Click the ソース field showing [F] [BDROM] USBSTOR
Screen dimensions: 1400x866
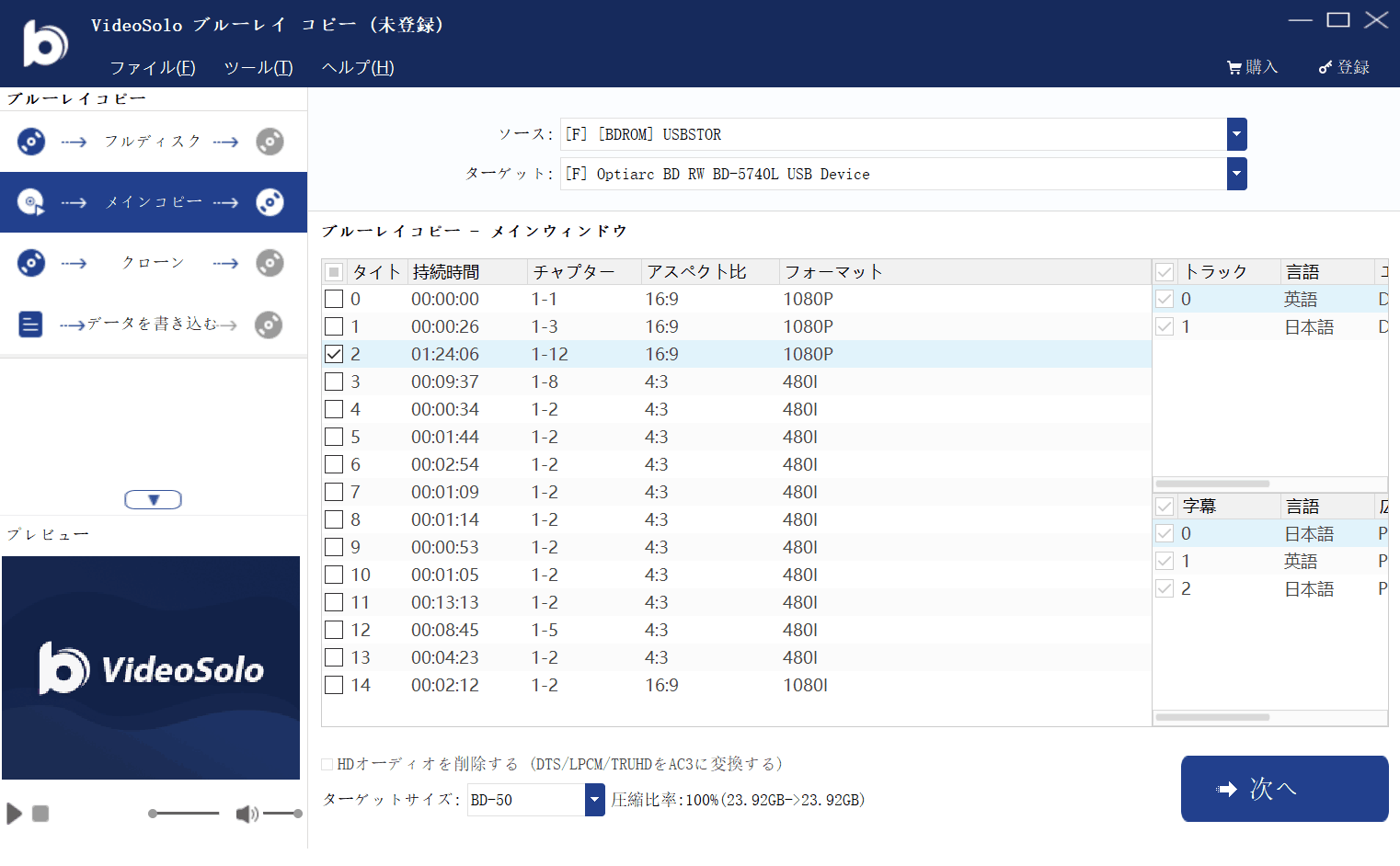pos(893,134)
